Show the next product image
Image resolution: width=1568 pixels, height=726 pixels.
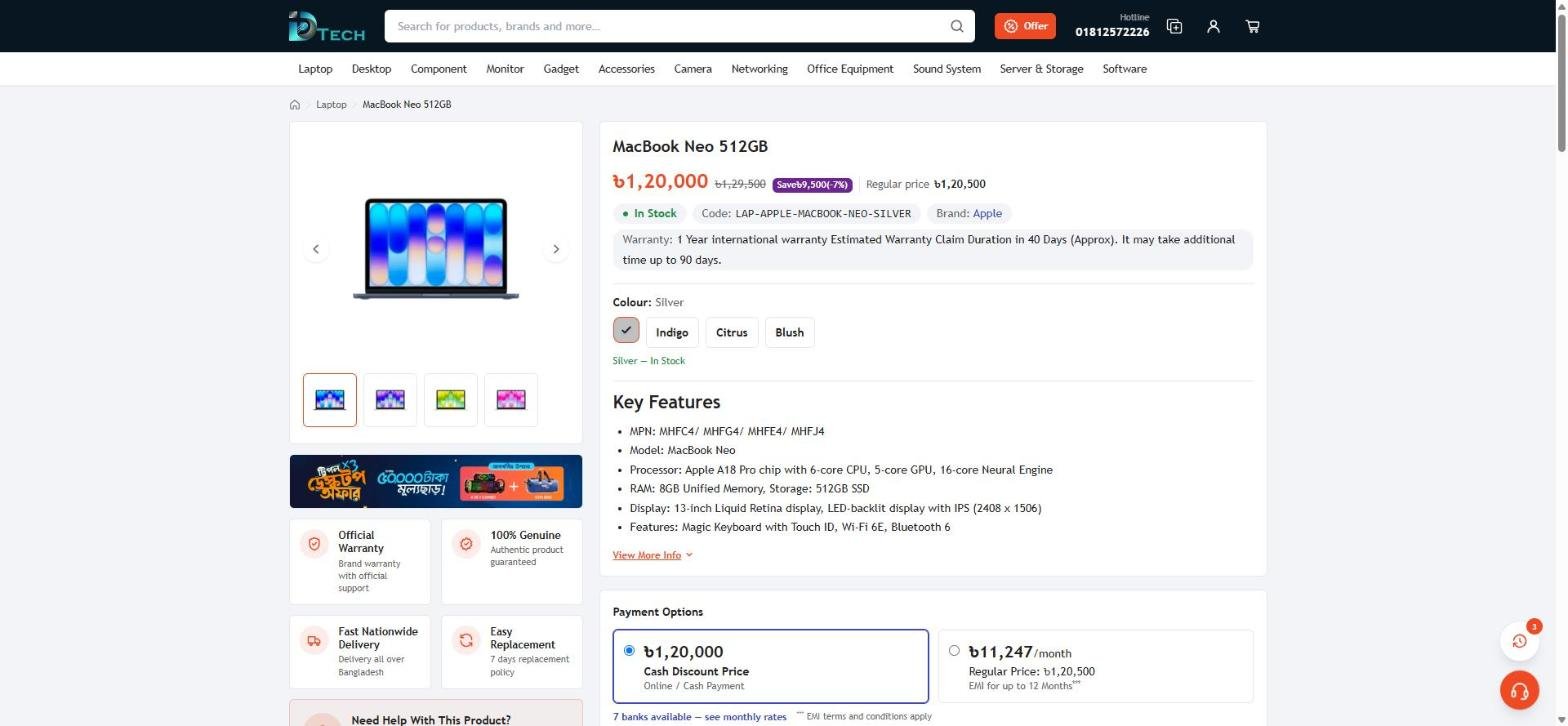tap(556, 249)
